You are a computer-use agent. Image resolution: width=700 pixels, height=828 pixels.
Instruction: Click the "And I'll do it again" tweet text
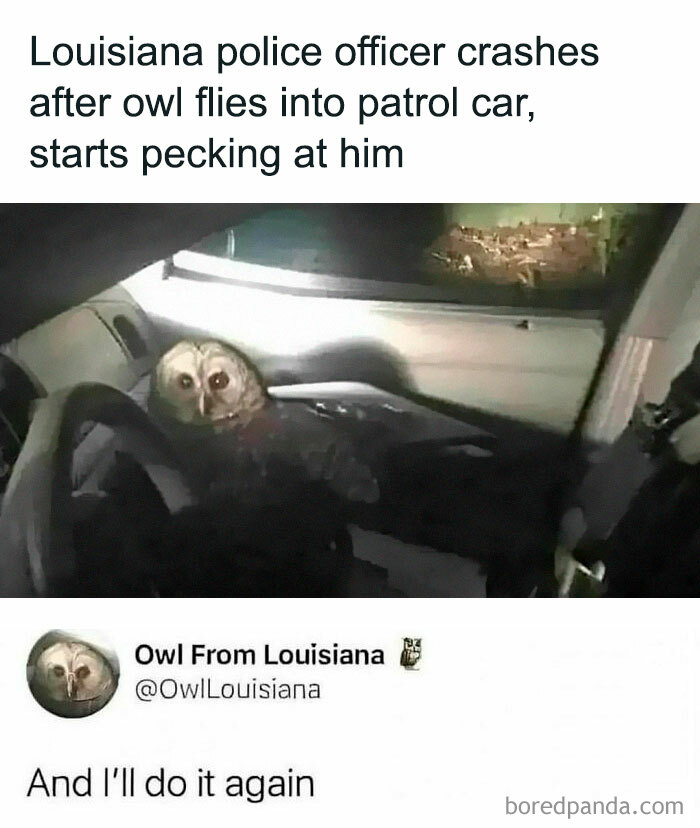171,783
